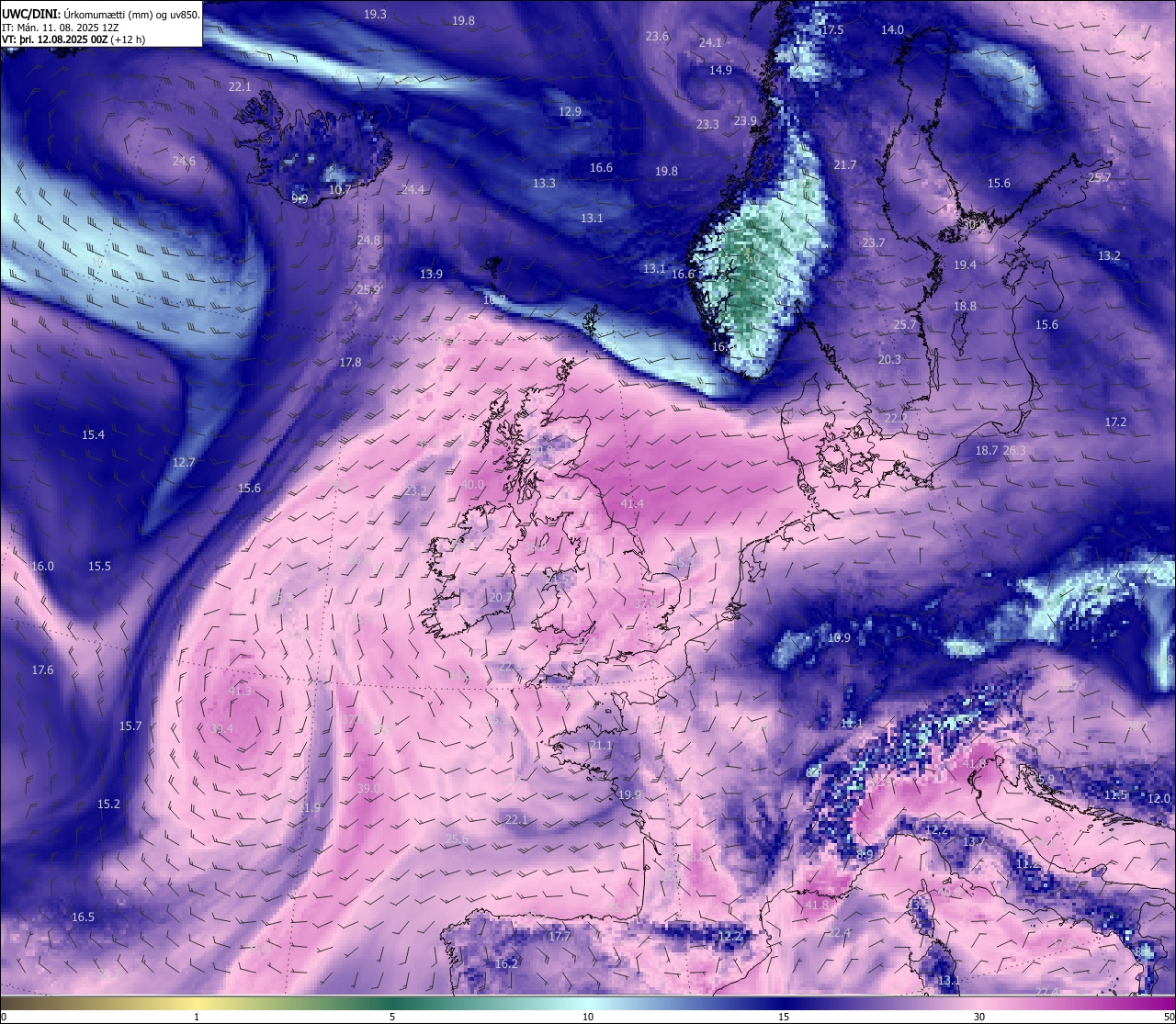Click the 23.6 value near the top

657,36
